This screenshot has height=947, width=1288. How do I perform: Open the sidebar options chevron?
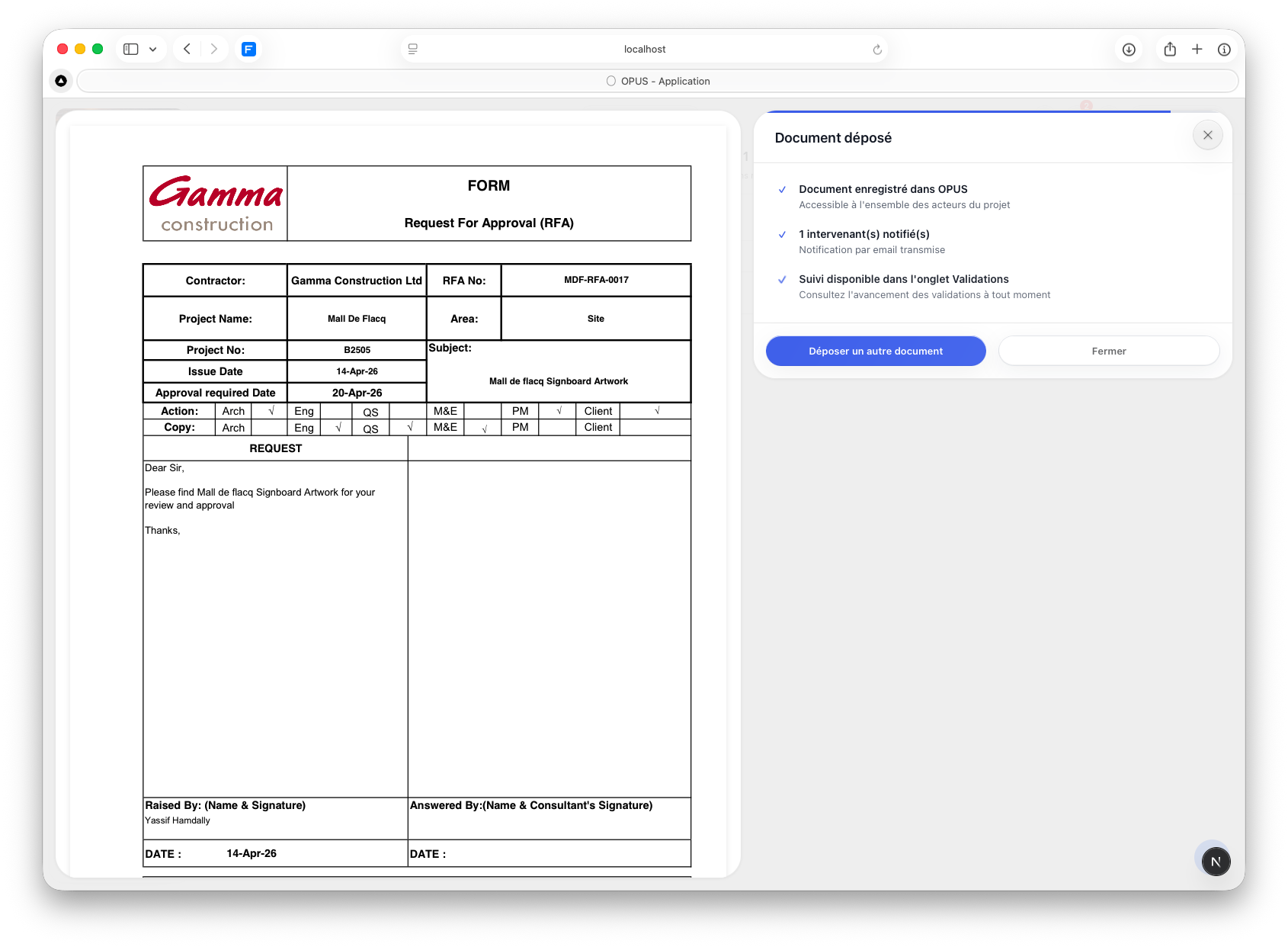pyautogui.click(x=153, y=49)
